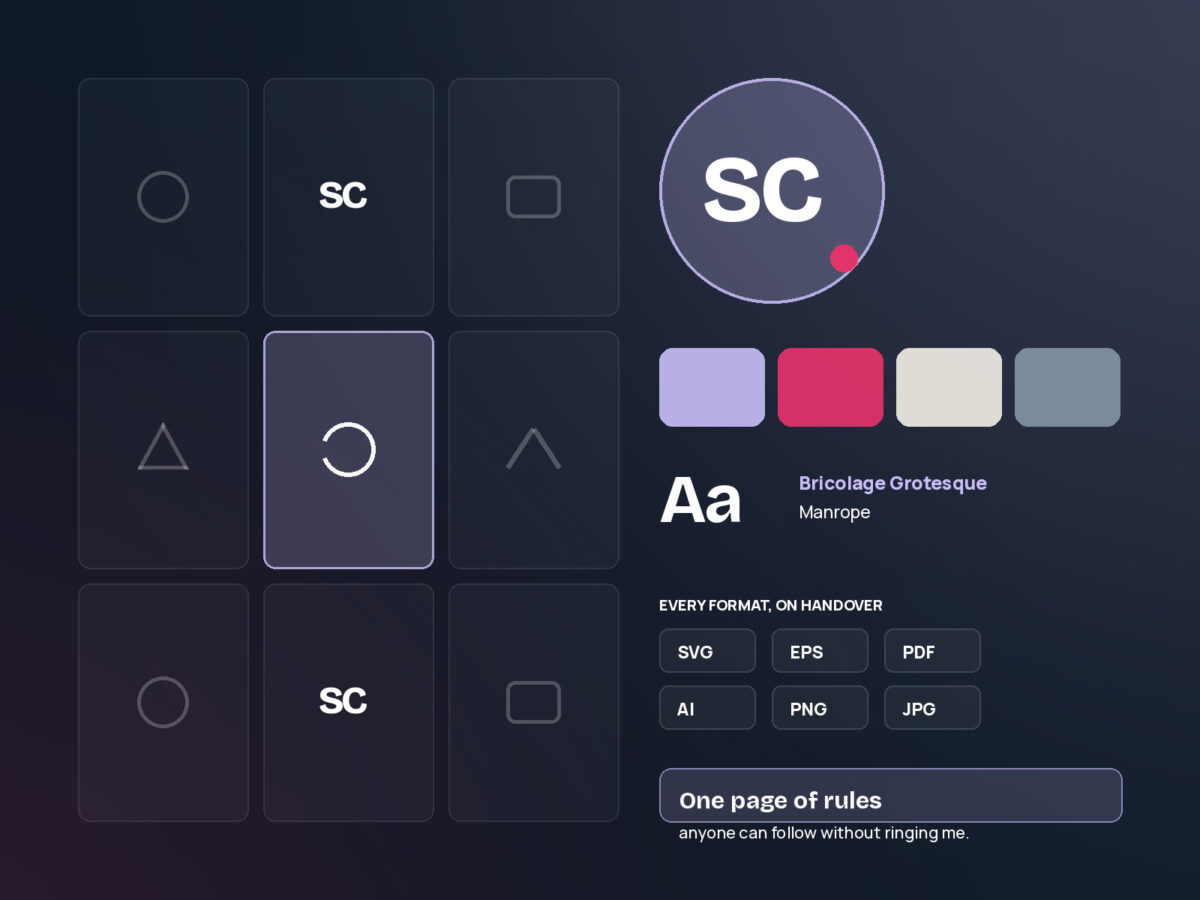
Task: Click the SC monogram card in the bottom row
Action: pos(348,702)
